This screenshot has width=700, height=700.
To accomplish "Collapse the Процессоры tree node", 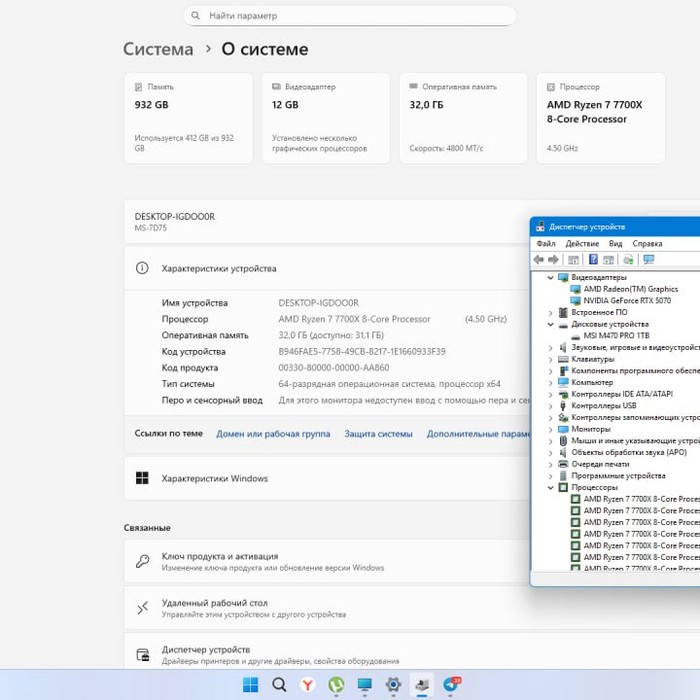I will tap(550, 487).
